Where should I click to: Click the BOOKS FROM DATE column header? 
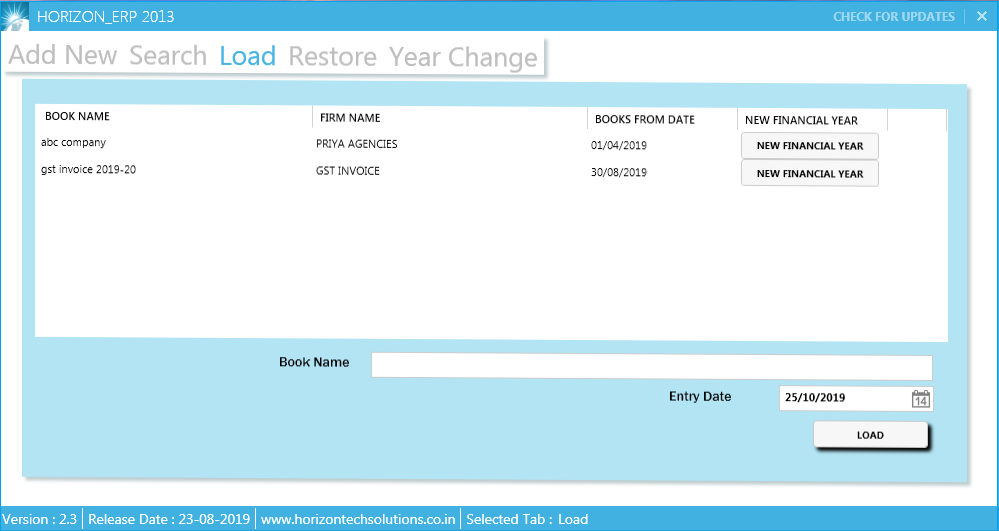[645, 120]
